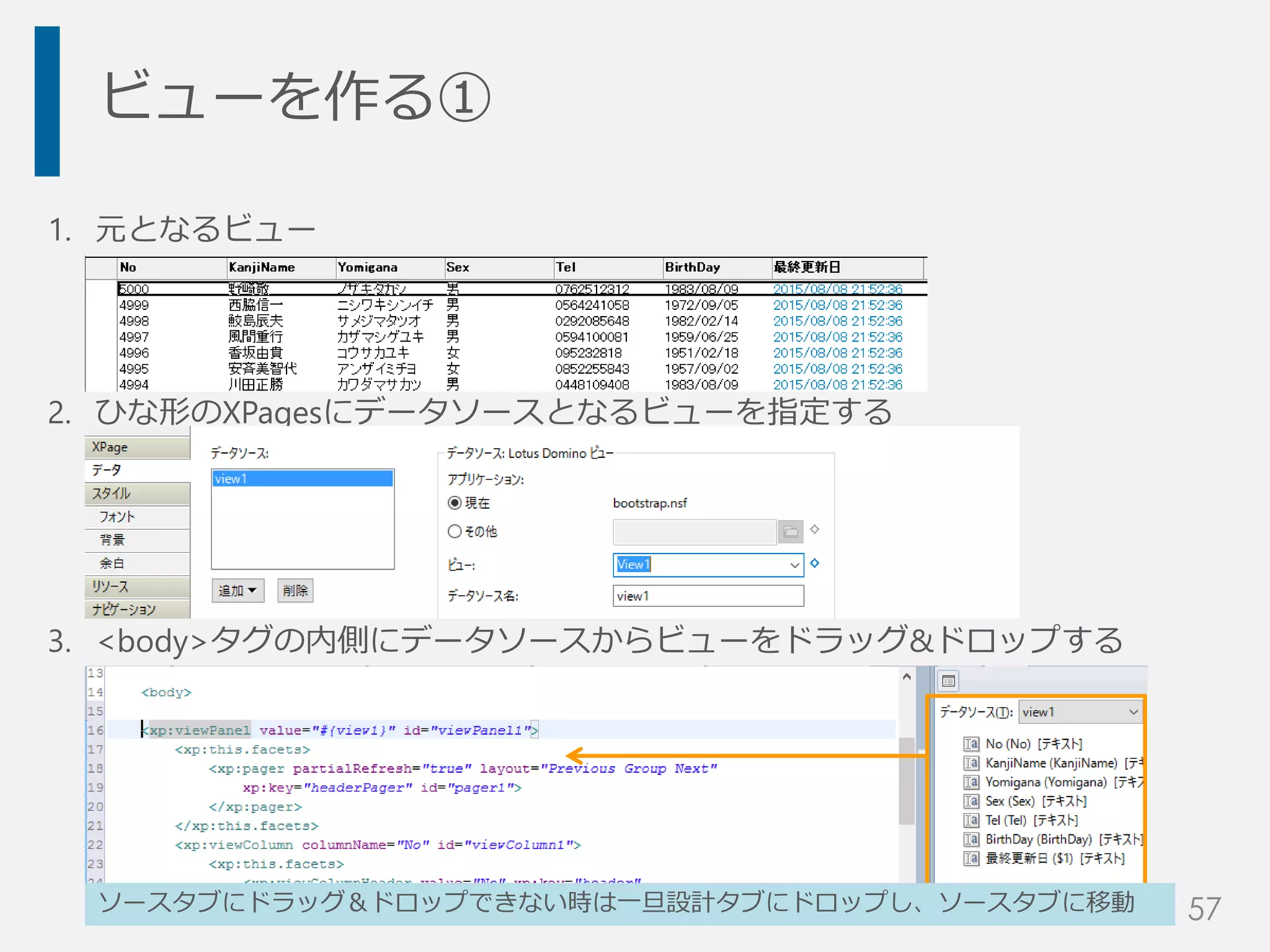The image size is (1270, 952).
Task: Select the row numbered 4997
Action: [x=522, y=337]
